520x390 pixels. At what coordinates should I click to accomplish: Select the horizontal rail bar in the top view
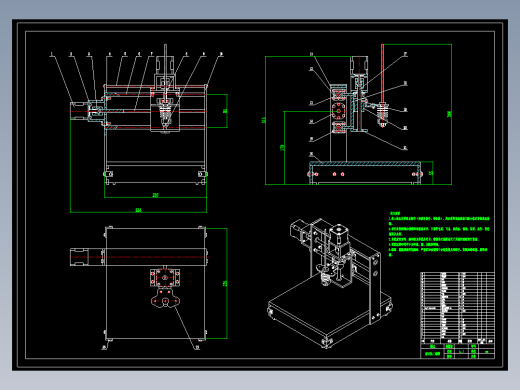coord(155,257)
